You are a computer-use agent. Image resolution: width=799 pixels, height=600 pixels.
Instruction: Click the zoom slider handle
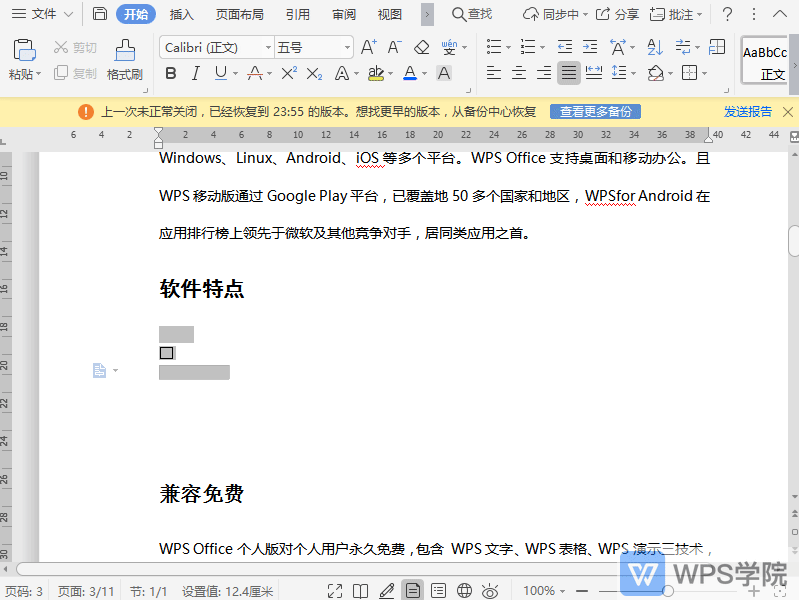(x=668, y=591)
